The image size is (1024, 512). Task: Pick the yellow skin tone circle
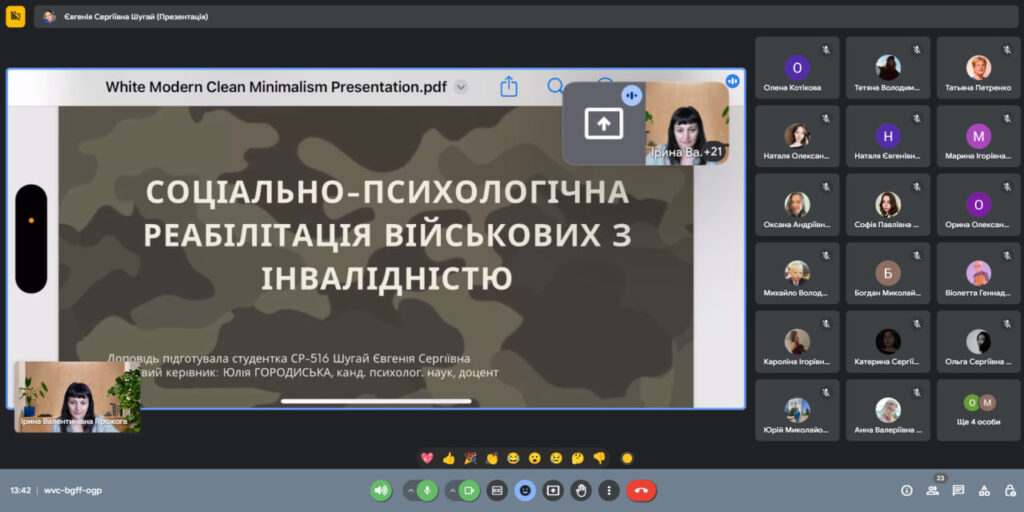(x=627, y=458)
